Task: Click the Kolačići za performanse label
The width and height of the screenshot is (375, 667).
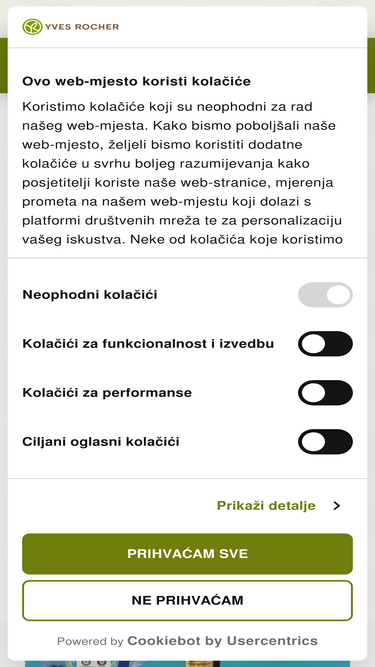Action: click(107, 393)
